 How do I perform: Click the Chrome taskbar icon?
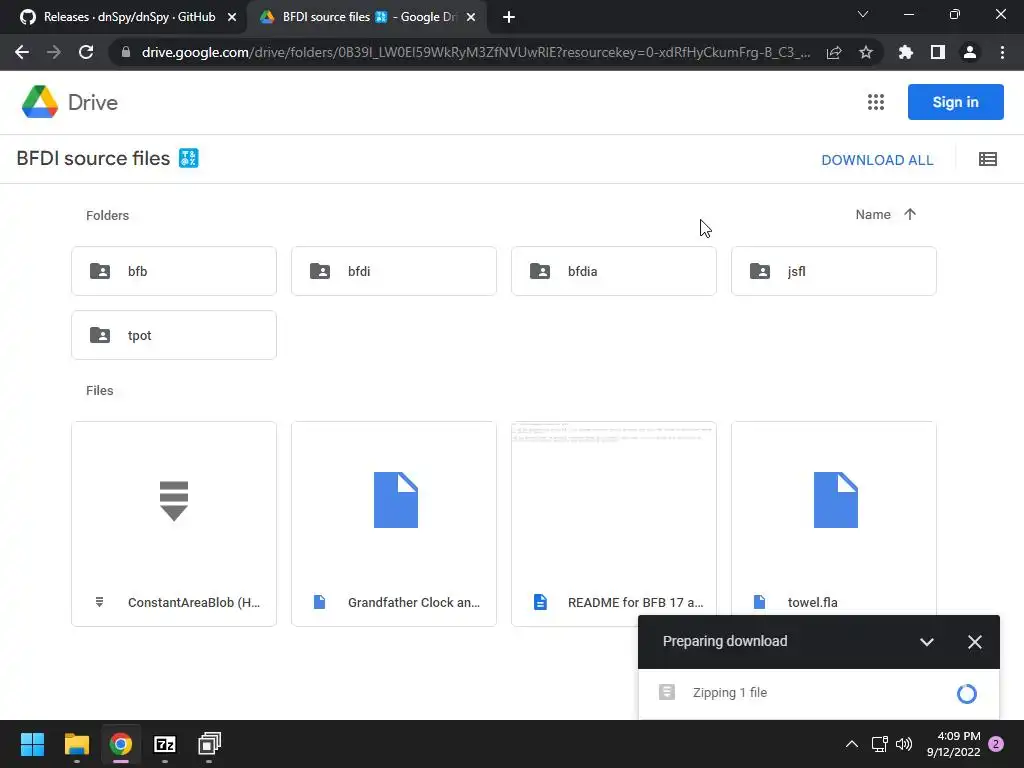coord(121,744)
